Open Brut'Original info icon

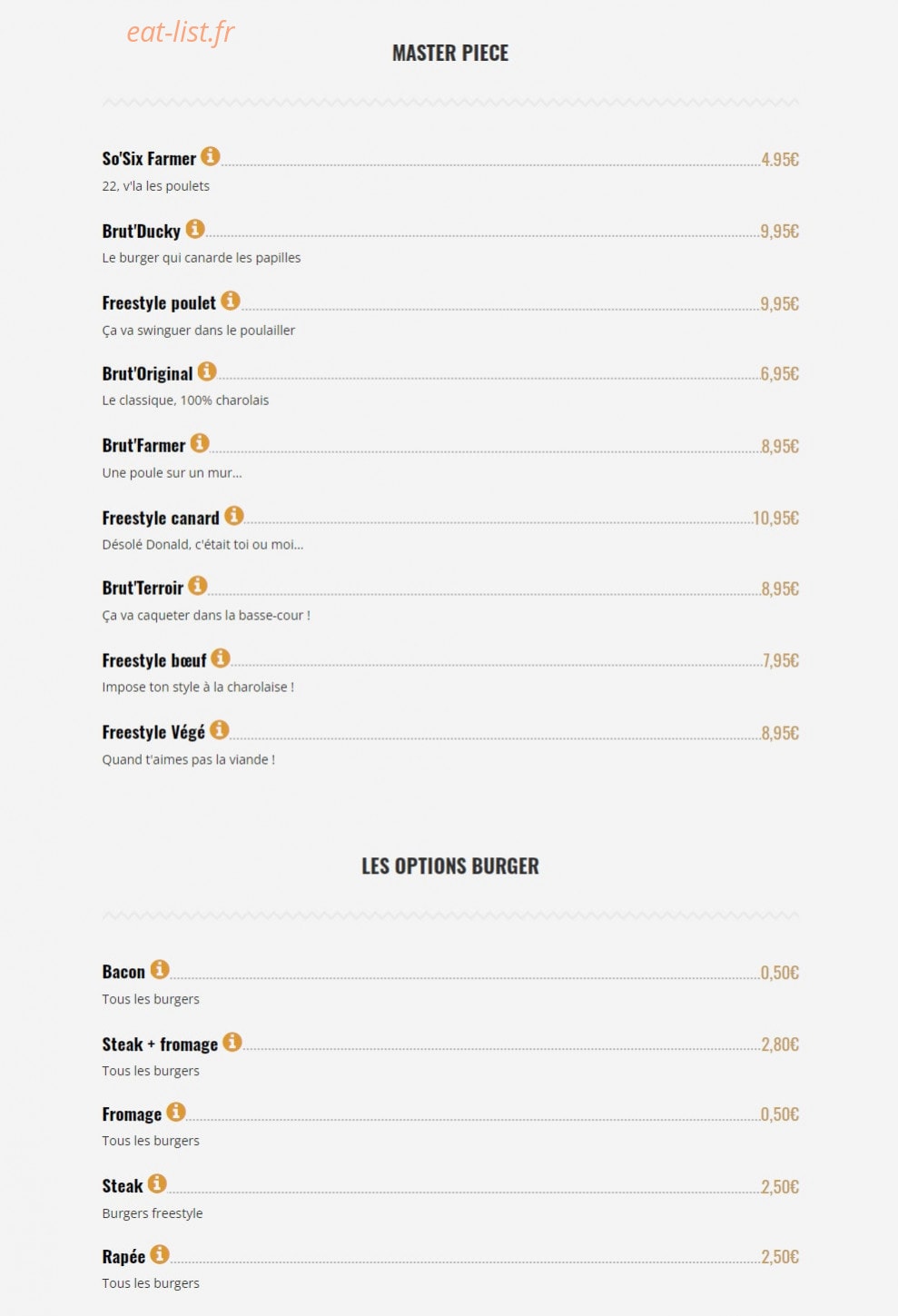pyautogui.click(x=207, y=371)
